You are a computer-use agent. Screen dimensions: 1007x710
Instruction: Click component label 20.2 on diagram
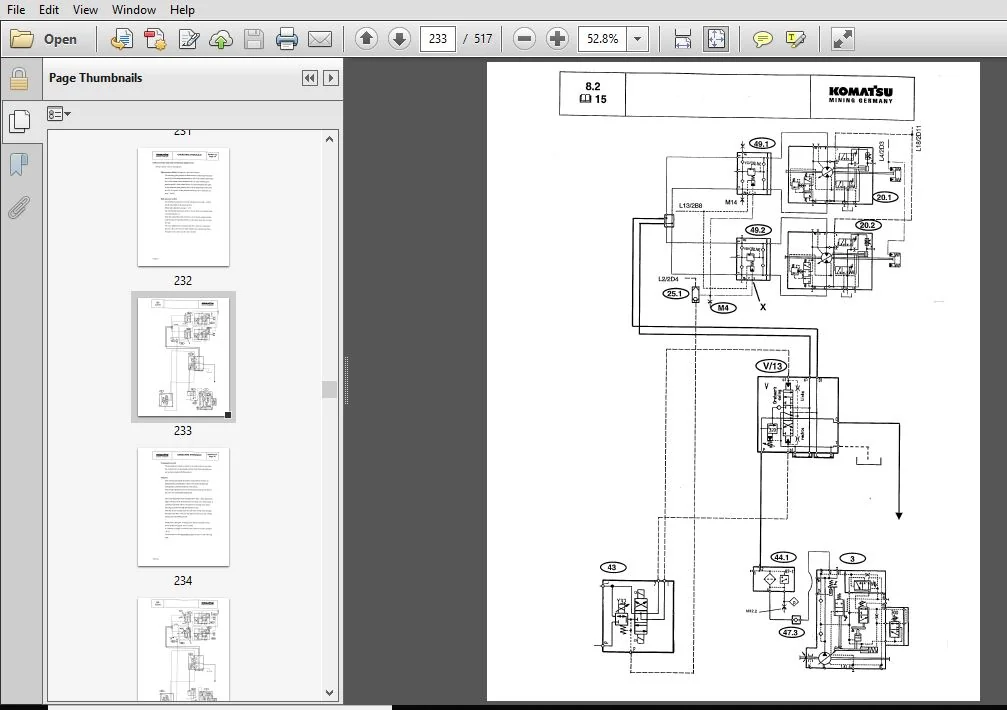click(x=868, y=225)
